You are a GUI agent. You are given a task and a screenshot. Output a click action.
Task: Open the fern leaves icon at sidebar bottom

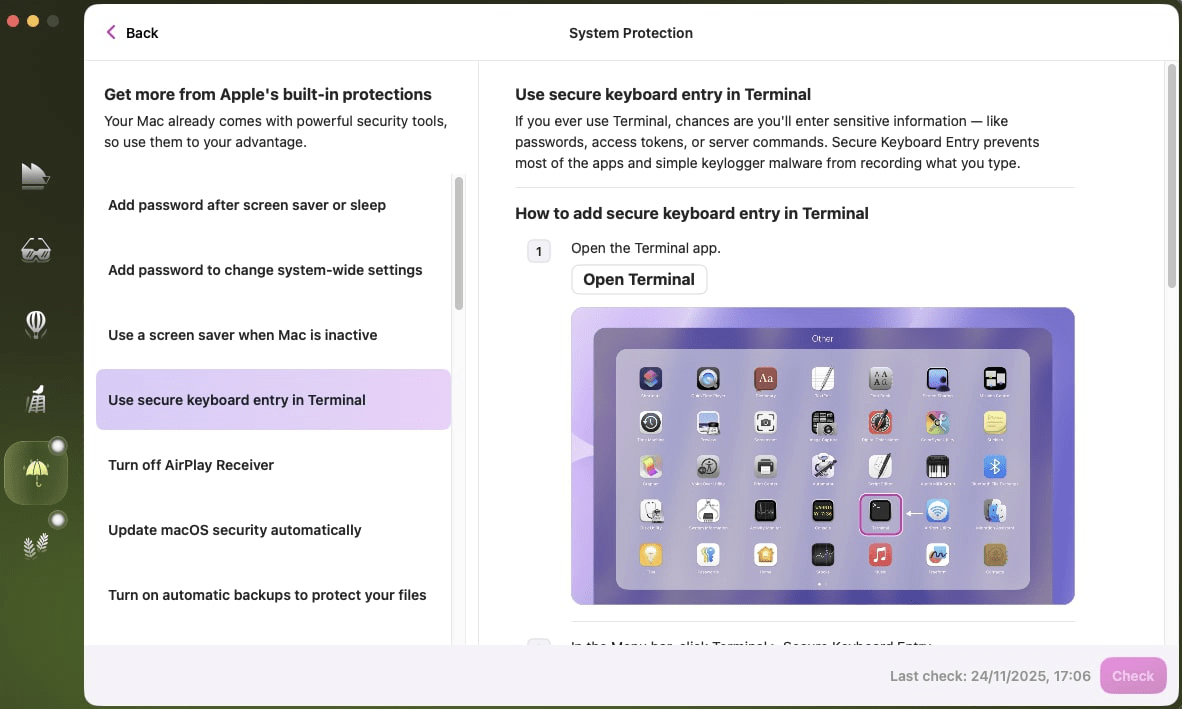point(36,543)
